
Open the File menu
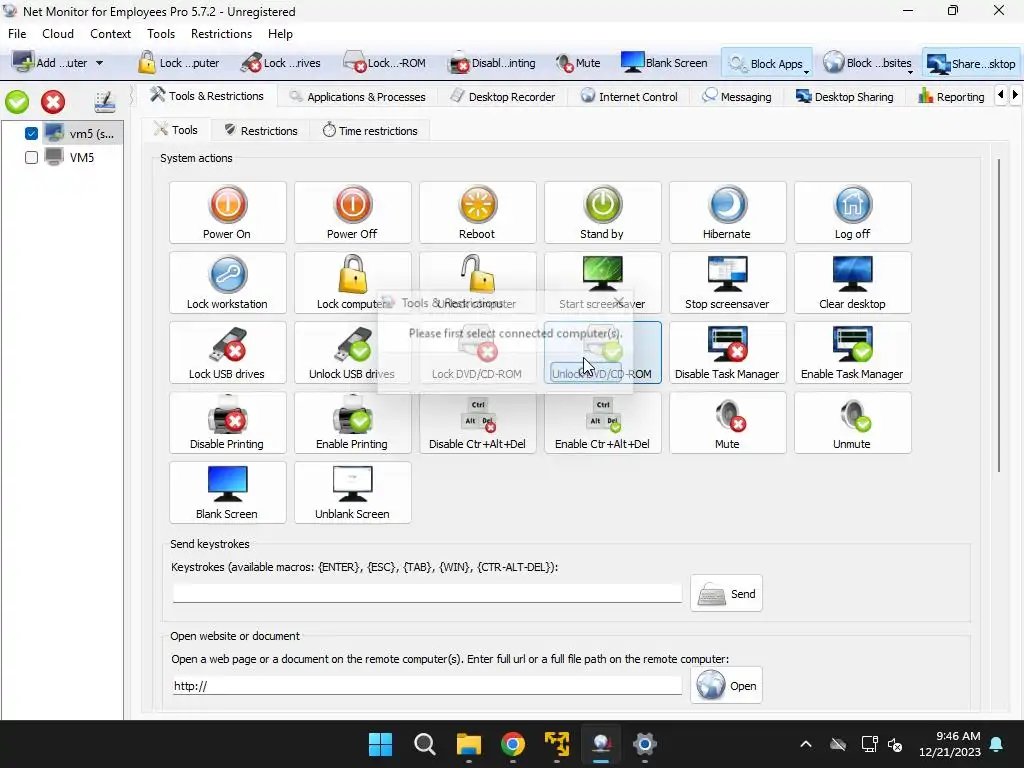pyautogui.click(x=17, y=34)
